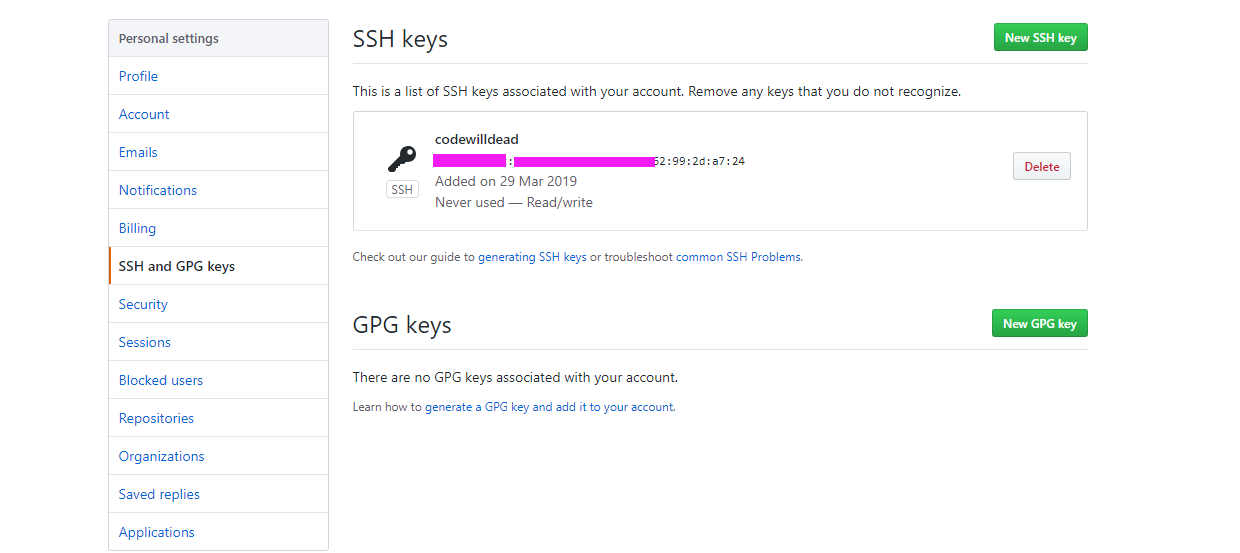Select Saved replies menu item

tap(159, 494)
